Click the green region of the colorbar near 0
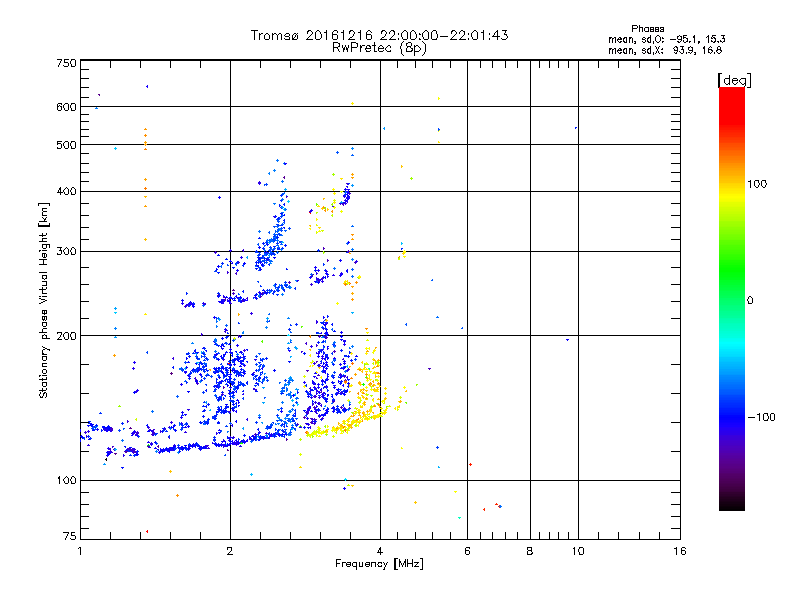800x600 pixels. pos(732,286)
